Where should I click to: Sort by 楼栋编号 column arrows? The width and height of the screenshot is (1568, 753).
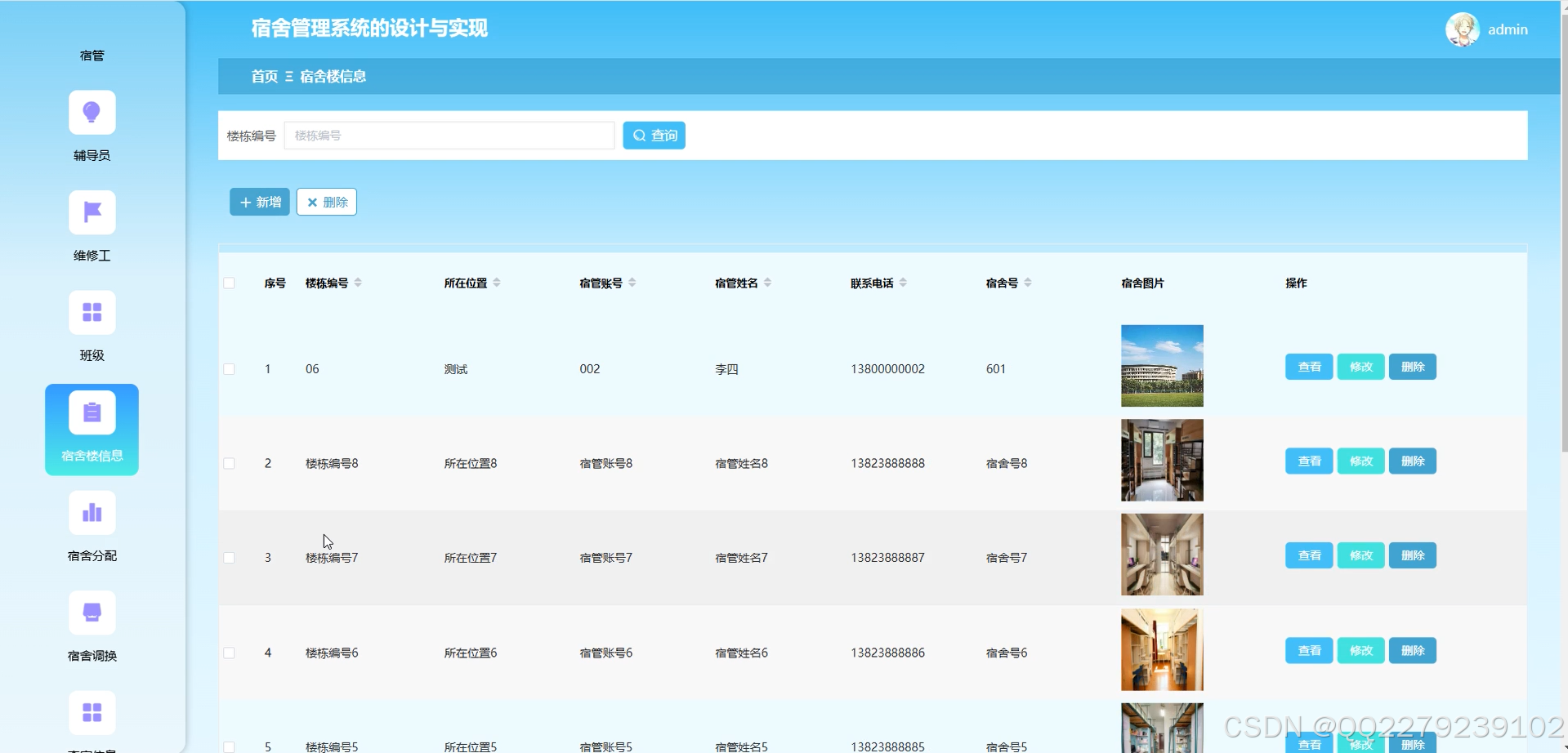[x=358, y=283]
